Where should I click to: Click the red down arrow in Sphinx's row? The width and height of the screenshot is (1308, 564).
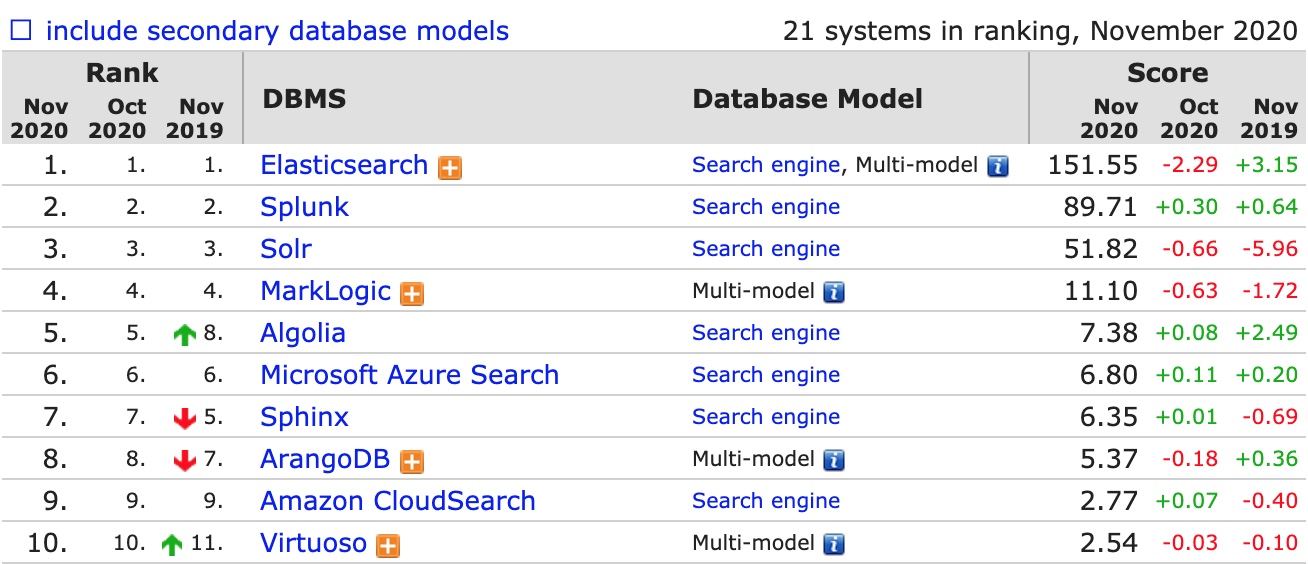(x=184, y=419)
